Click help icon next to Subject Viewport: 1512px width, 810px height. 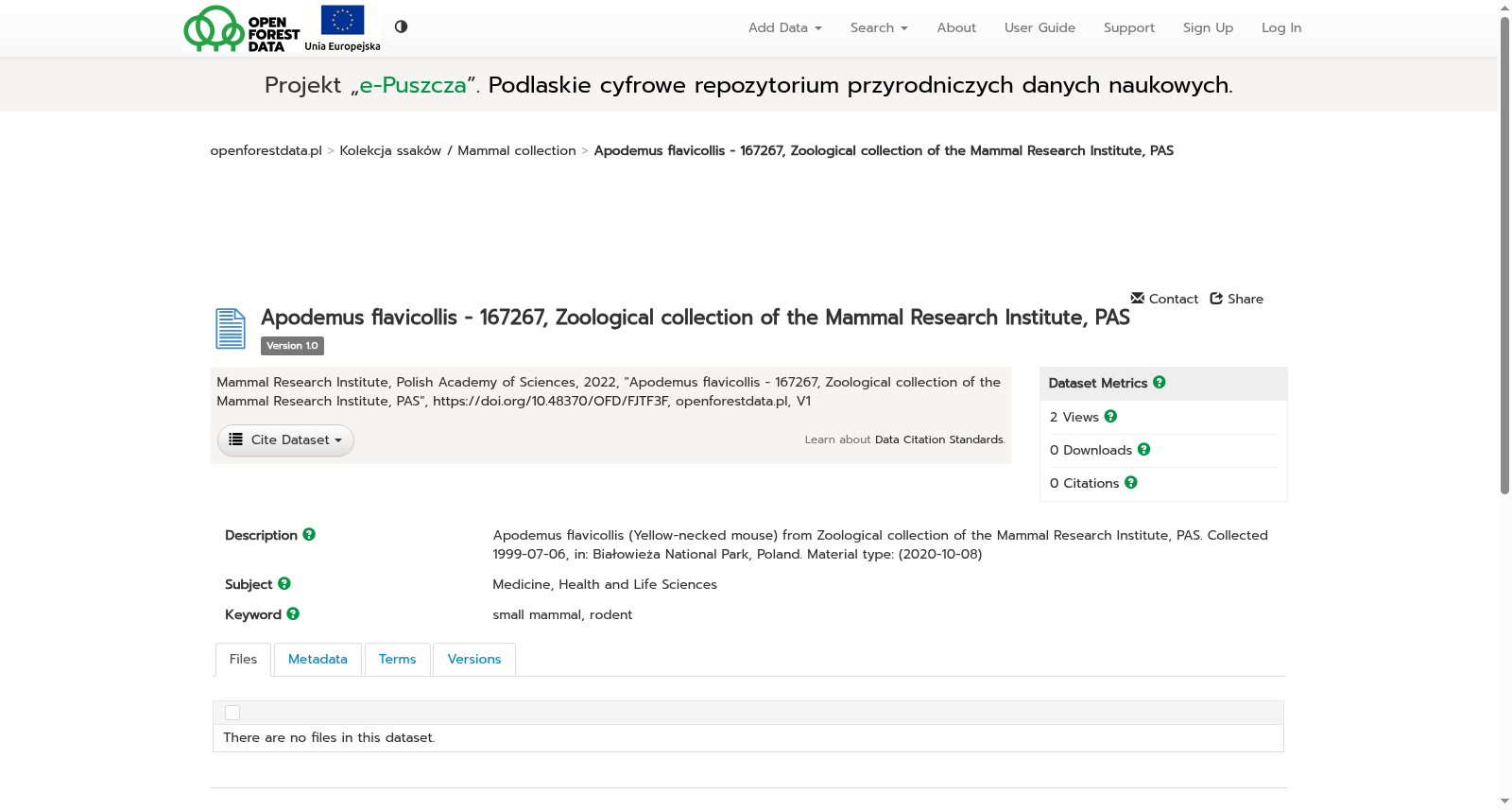coord(284,583)
